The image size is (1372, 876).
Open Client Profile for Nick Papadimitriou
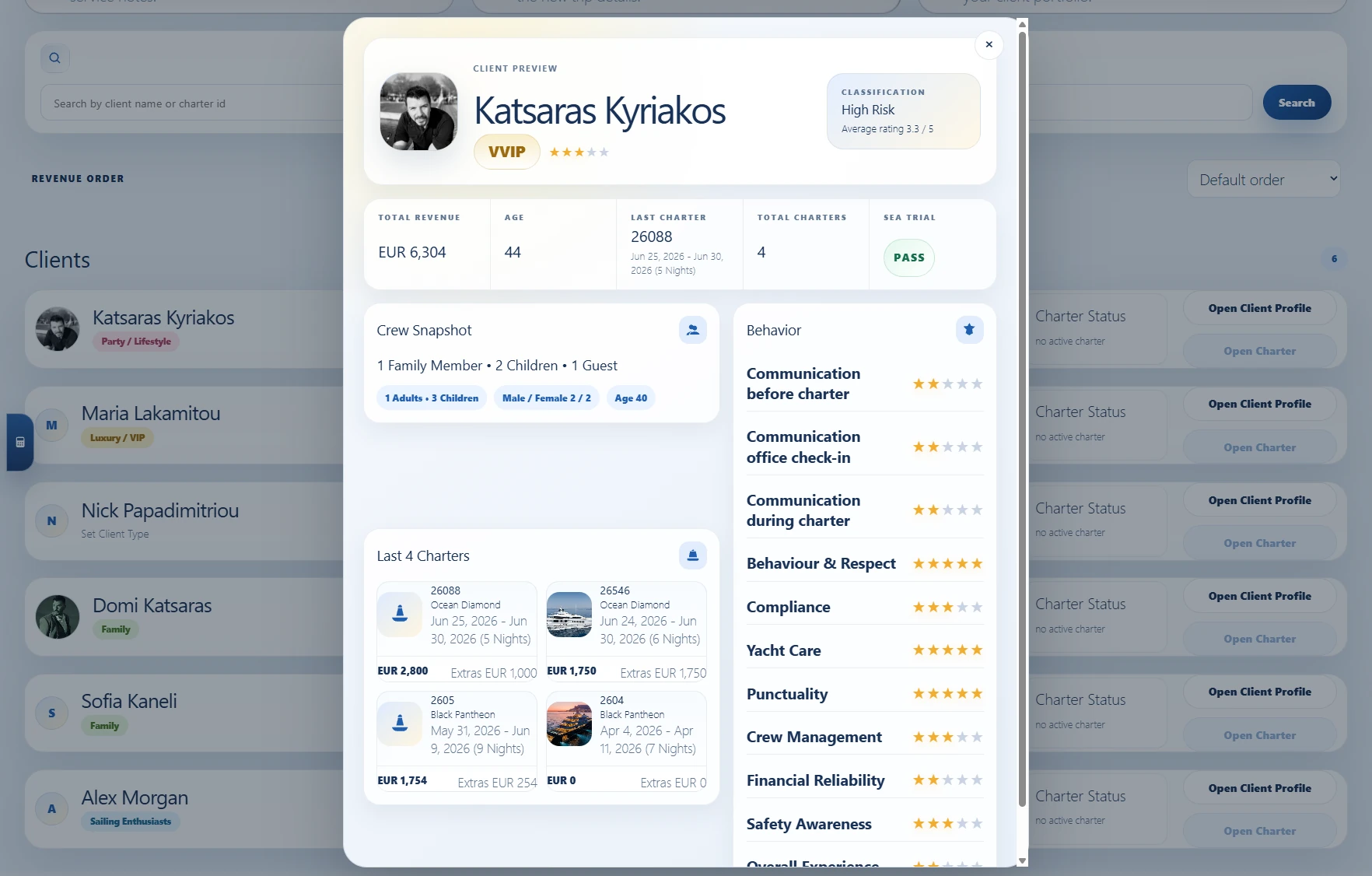1259,500
